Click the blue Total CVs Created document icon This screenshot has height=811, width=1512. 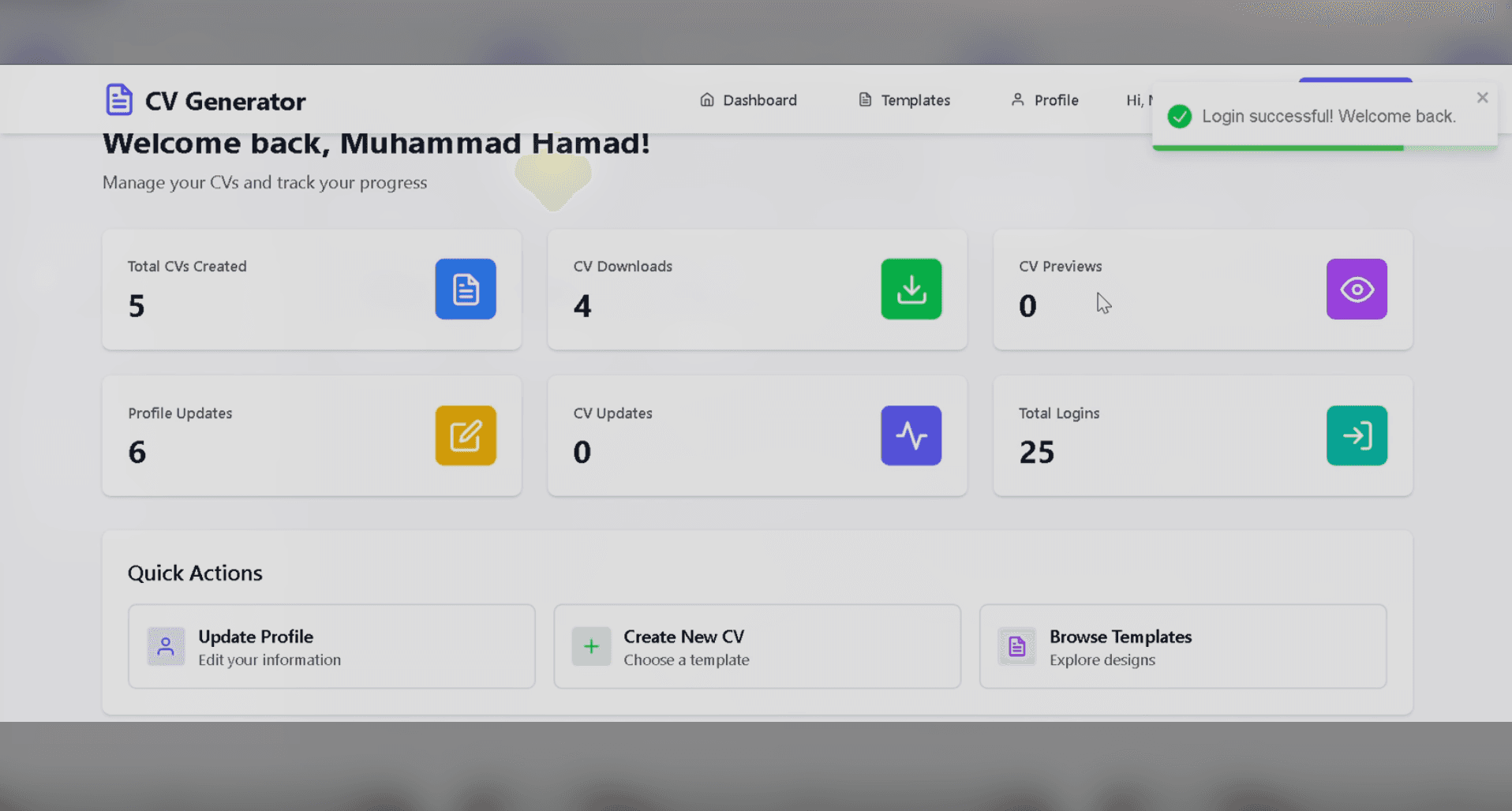tap(466, 289)
